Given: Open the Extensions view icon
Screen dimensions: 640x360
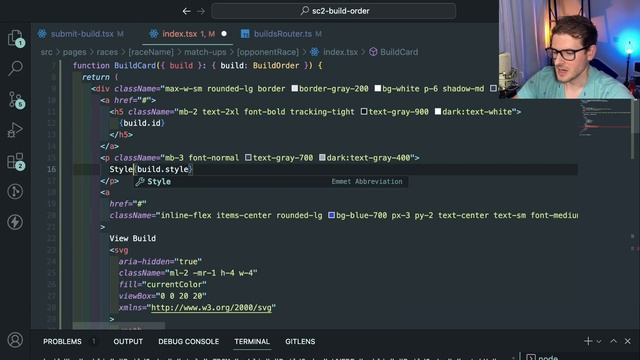Looking at the screenshot, I should click(16, 161).
